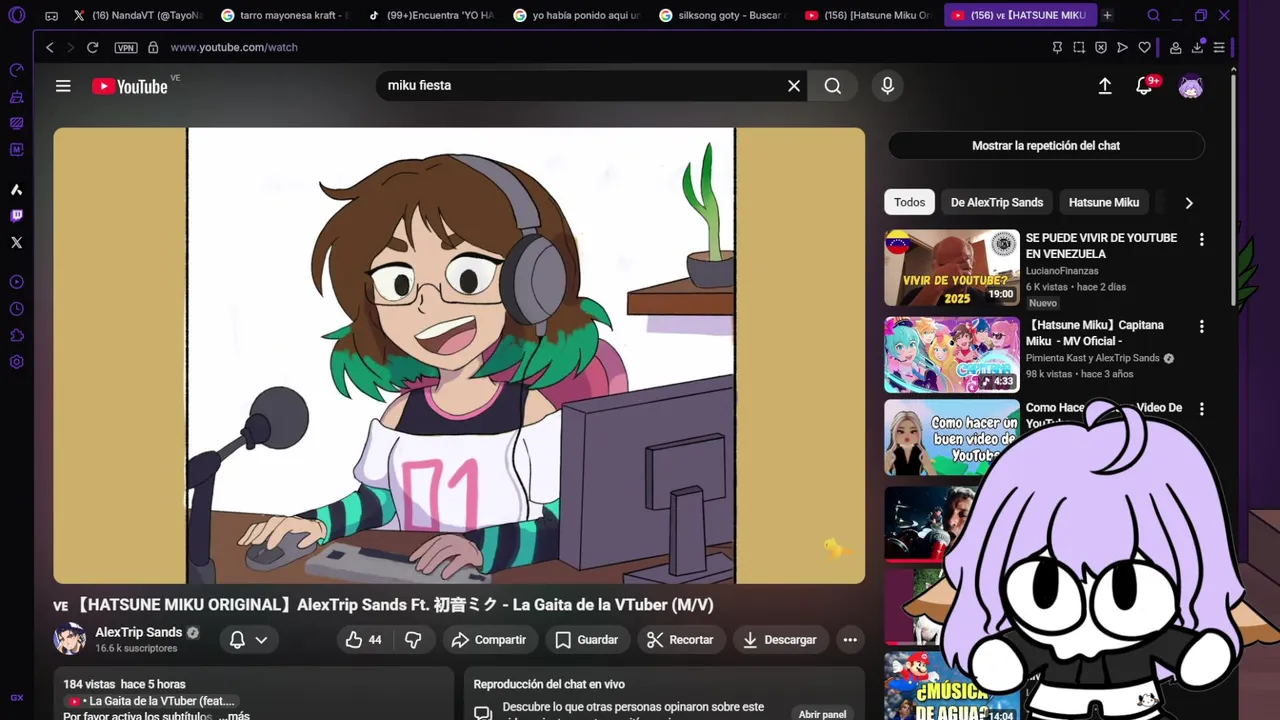
Task: Reload the current YouTube page
Action: 92,47
